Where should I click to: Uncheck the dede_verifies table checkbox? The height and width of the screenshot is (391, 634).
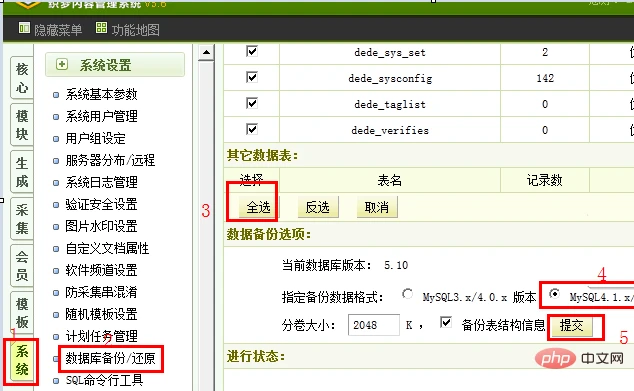pyautogui.click(x=252, y=129)
